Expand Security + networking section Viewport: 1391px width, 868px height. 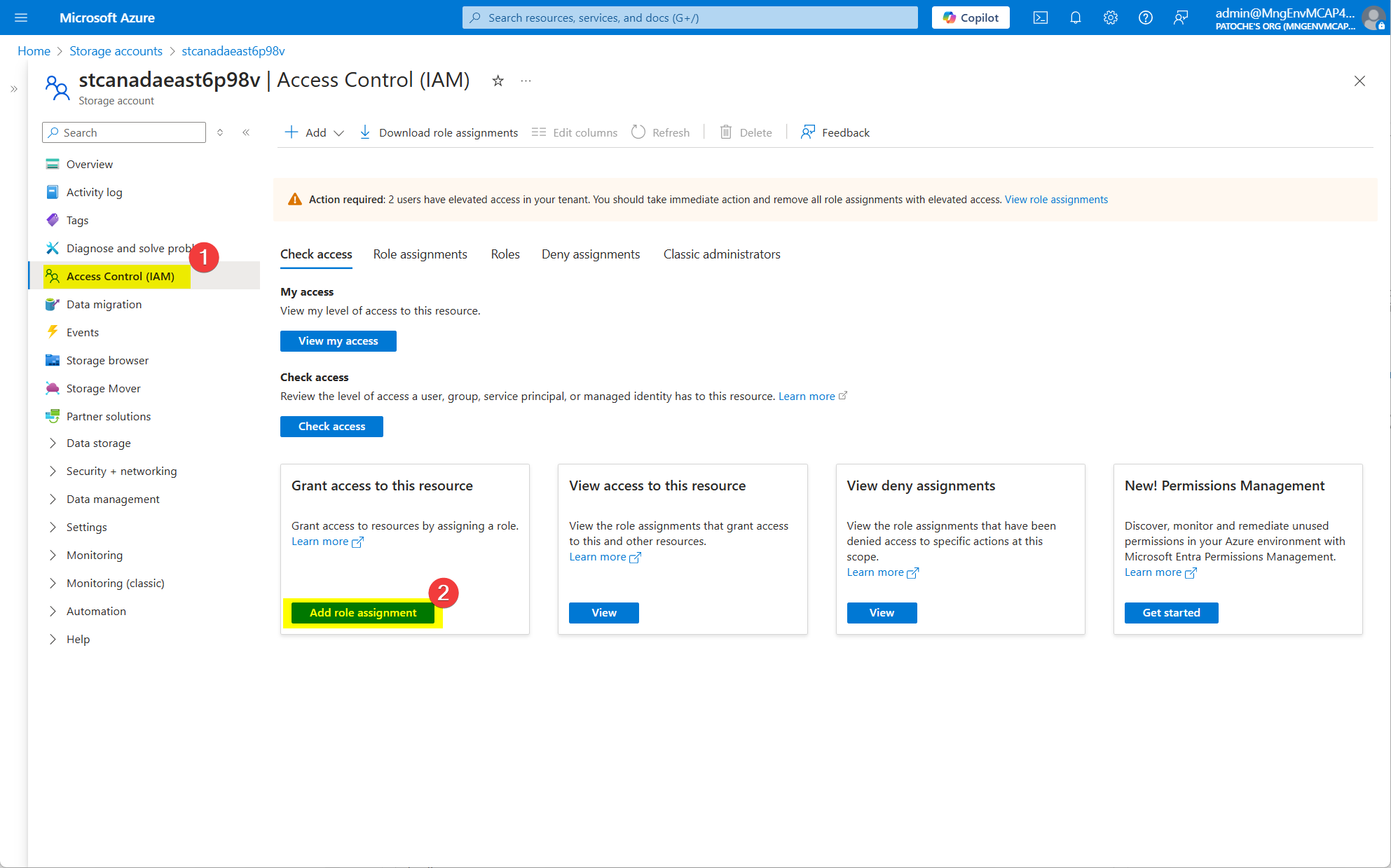(121, 471)
